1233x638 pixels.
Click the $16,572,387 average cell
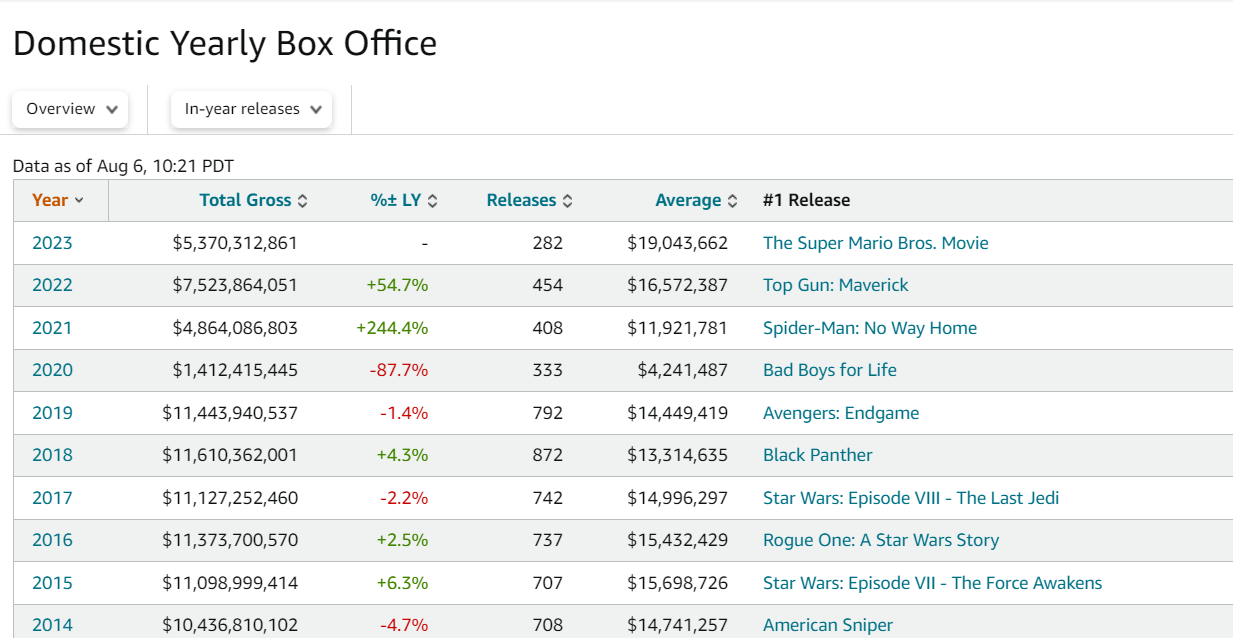tap(678, 285)
